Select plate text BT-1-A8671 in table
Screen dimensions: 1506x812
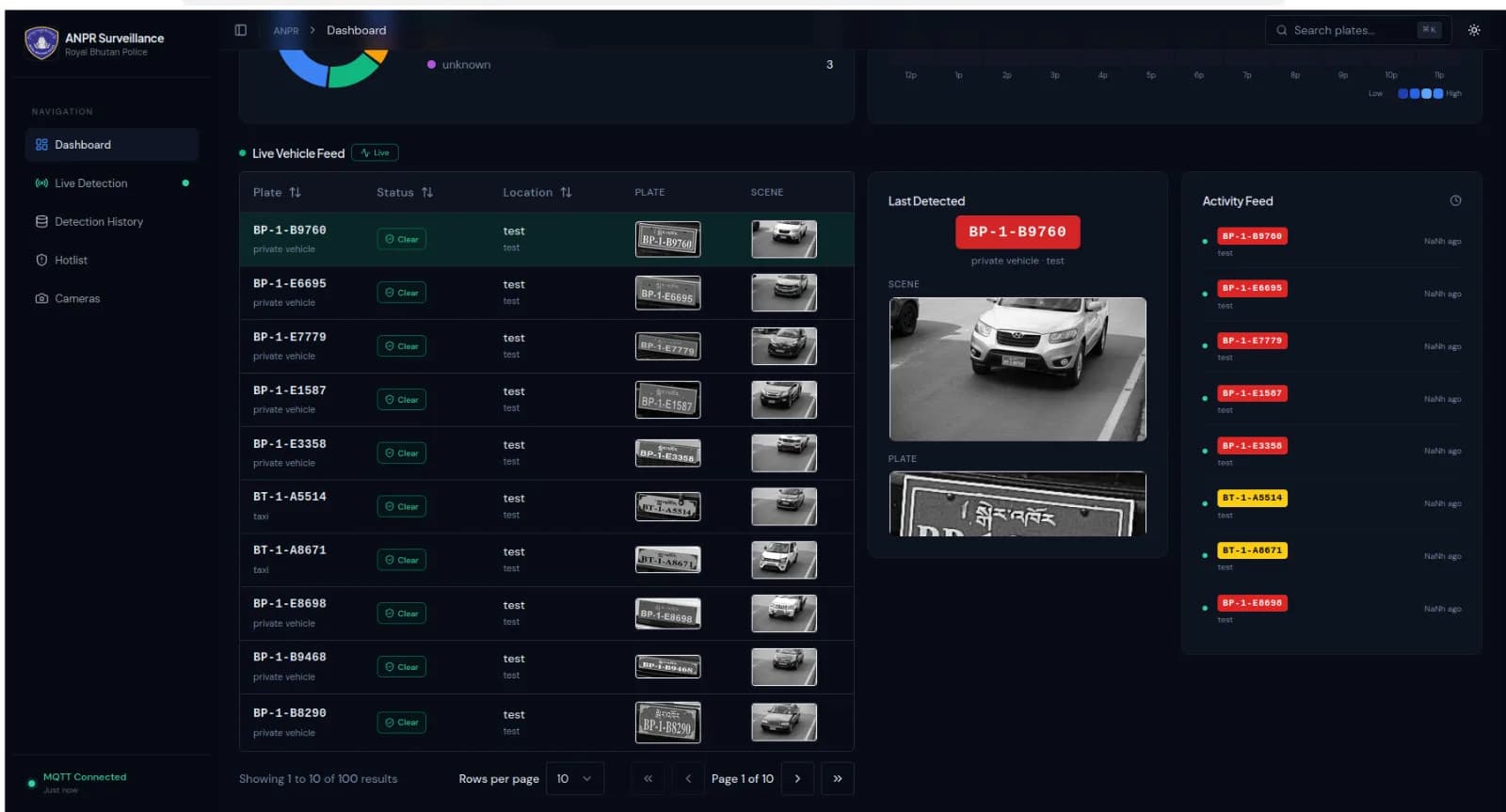coord(290,550)
